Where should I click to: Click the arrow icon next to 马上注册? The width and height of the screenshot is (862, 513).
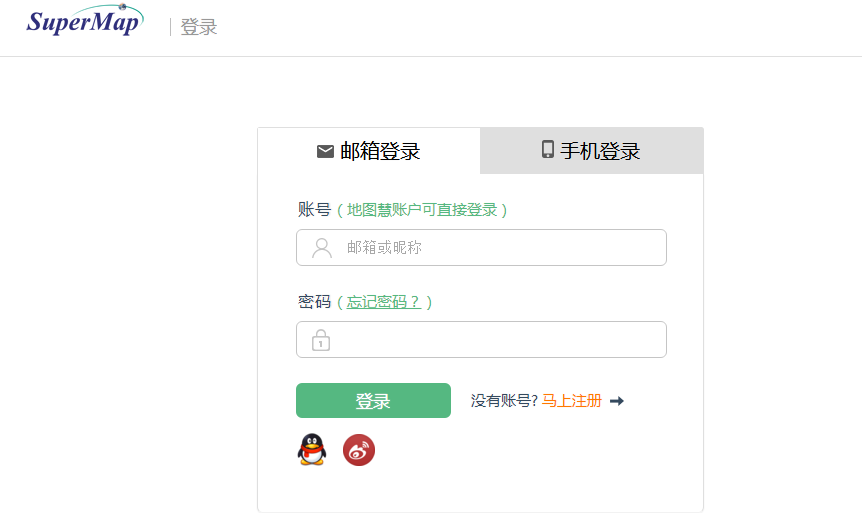pyautogui.click(x=617, y=401)
